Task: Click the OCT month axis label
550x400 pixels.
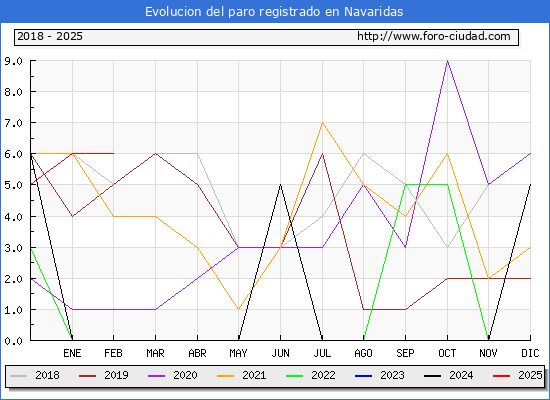Action: point(447,353)
